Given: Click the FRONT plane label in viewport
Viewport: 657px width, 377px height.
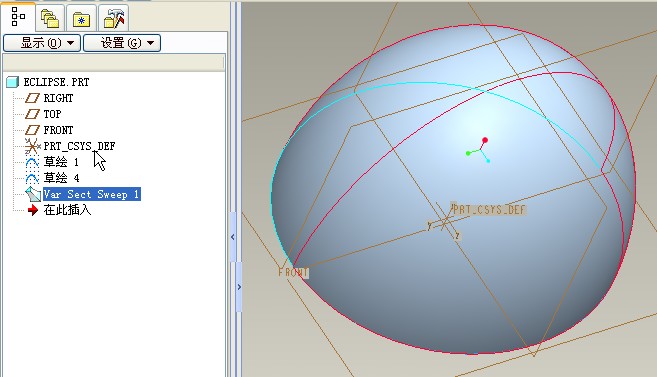Looking at the screenshot, I should (x=293, y=272).
